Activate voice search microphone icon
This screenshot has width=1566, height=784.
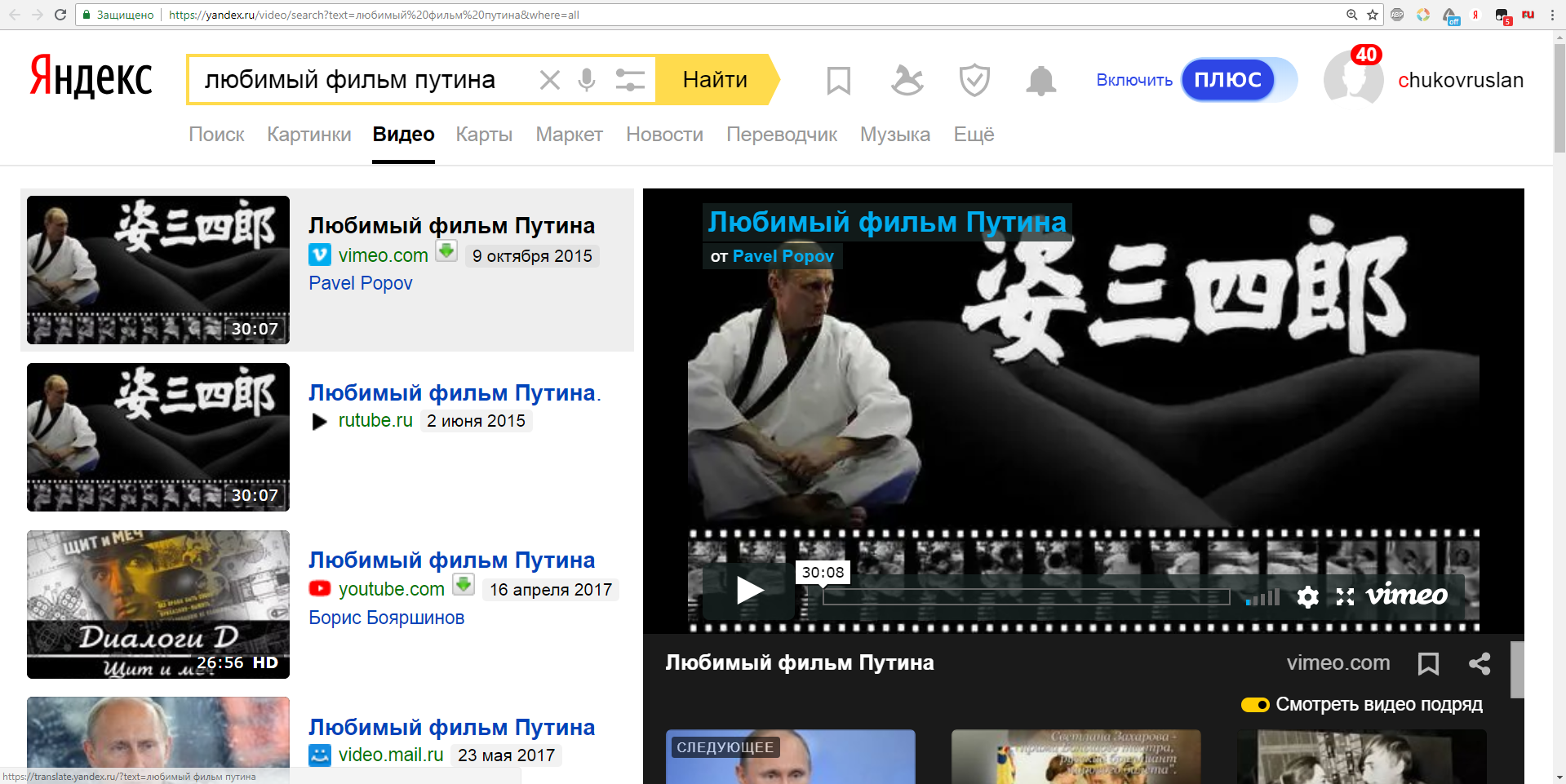click(x=587, y=80)
